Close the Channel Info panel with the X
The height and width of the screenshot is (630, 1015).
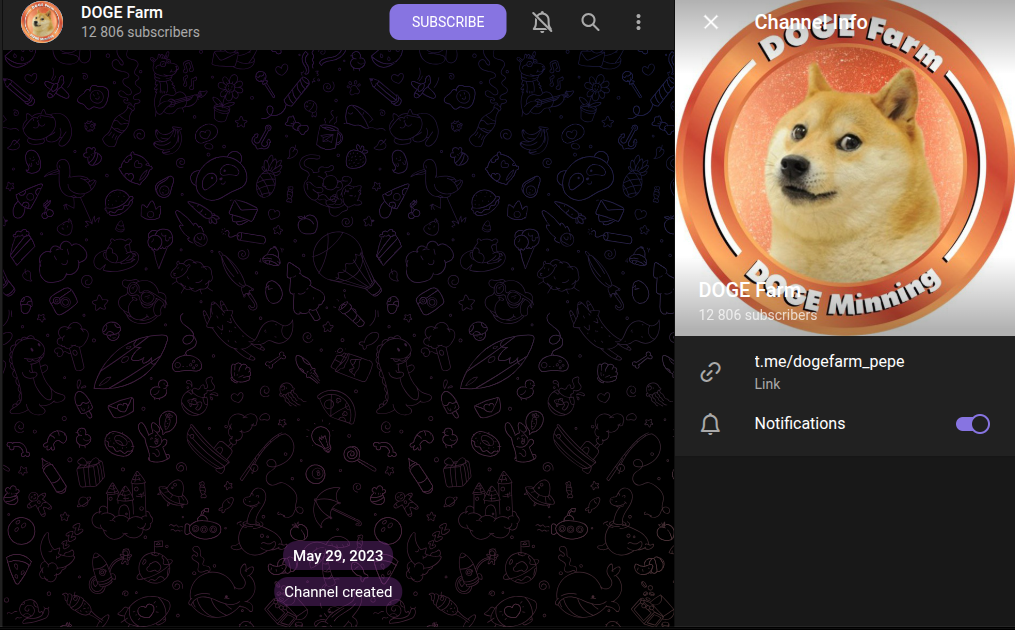(x=710, y=22)
